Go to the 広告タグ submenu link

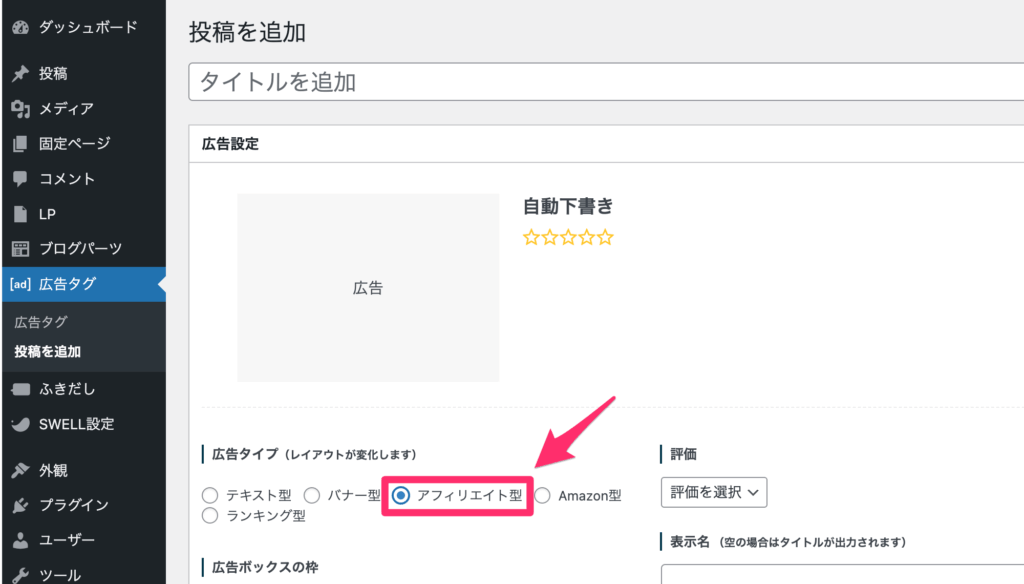(40, 322)
